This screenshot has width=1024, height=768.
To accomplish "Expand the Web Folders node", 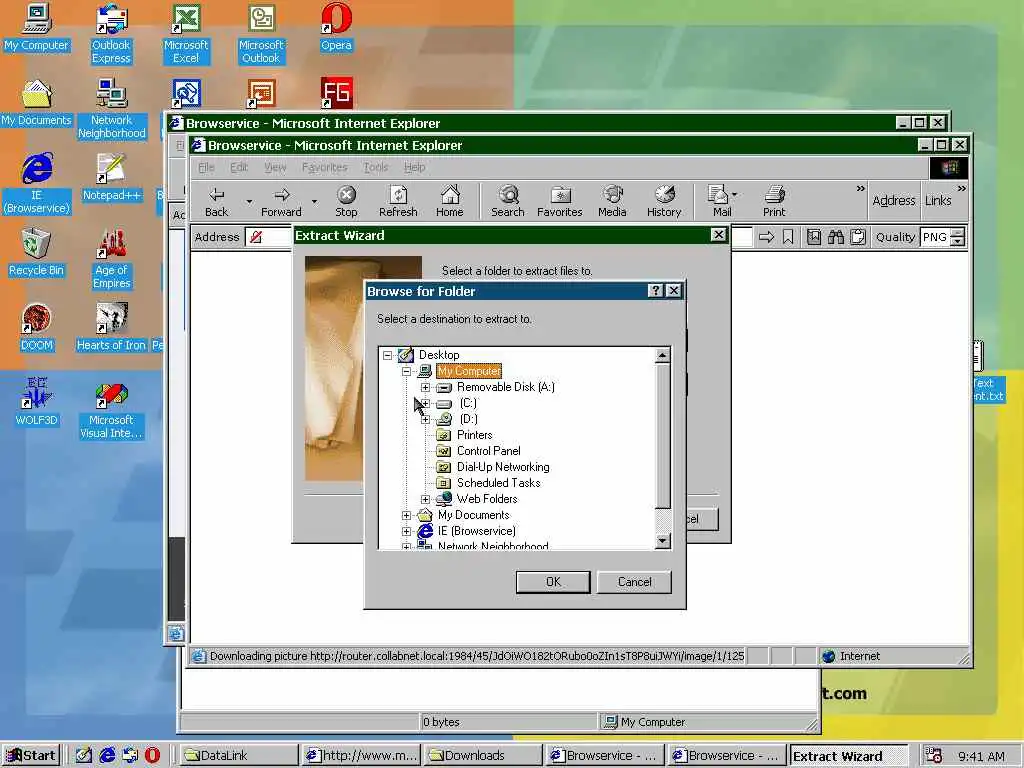I will (425, 499).
